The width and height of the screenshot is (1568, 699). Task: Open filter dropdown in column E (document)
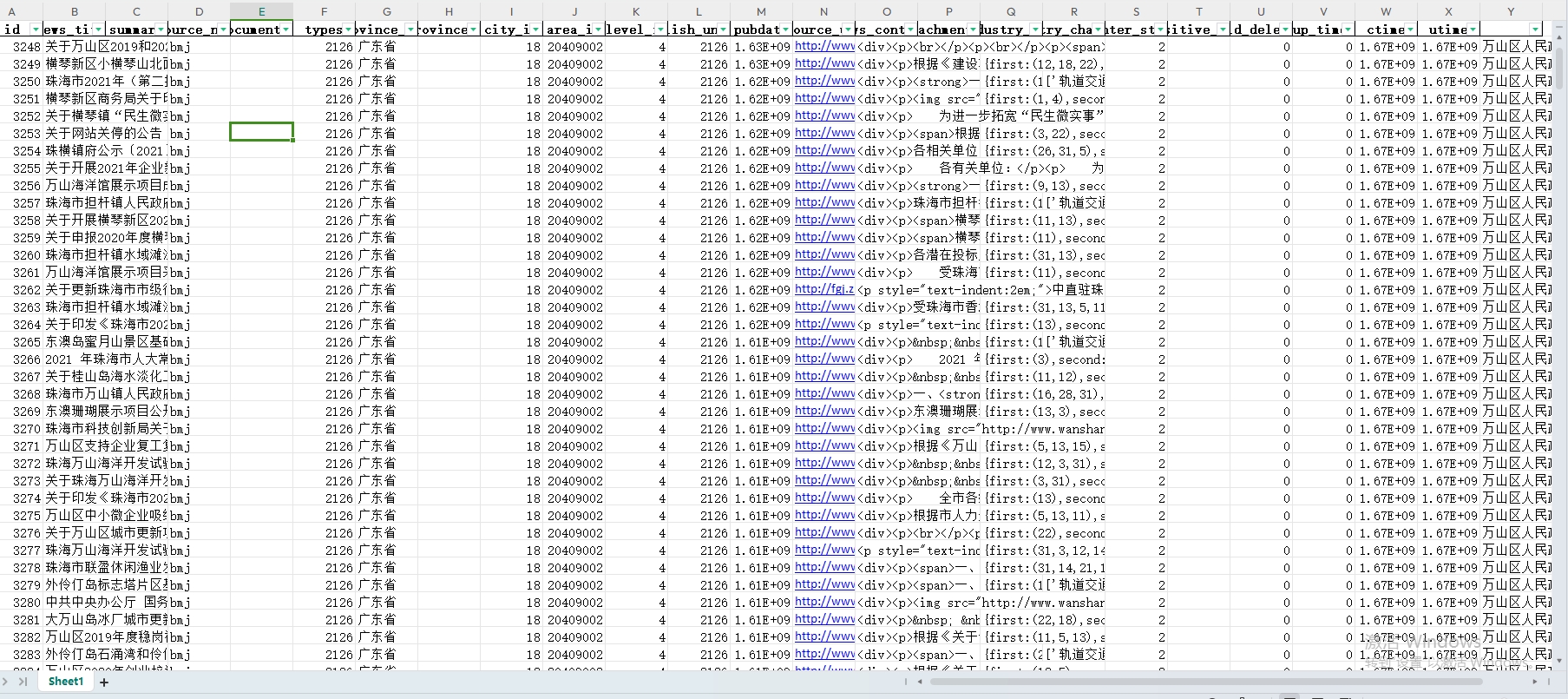pos(285,30)
